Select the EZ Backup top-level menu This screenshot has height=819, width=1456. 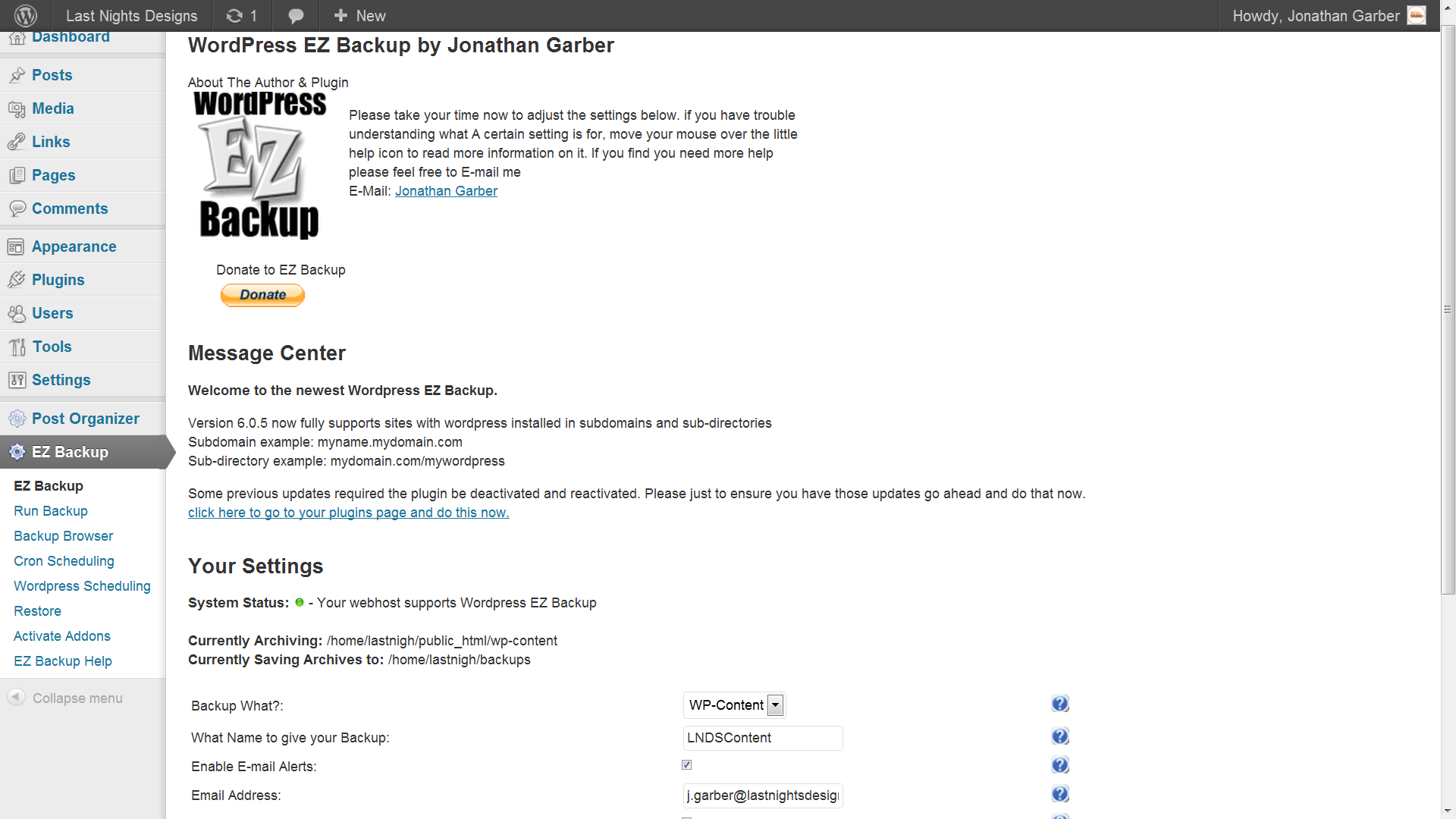[x=83, y=452]
